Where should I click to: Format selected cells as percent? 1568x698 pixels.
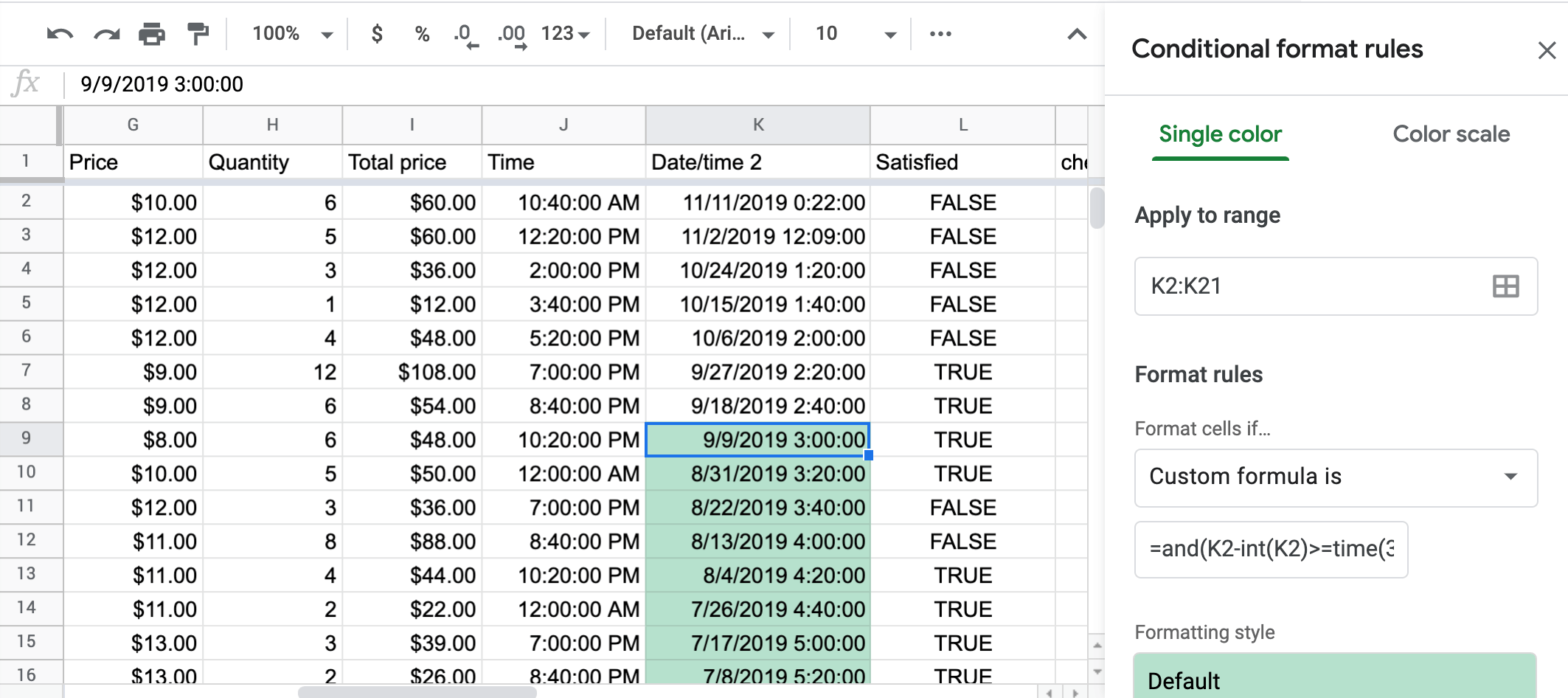pos(422,33)
